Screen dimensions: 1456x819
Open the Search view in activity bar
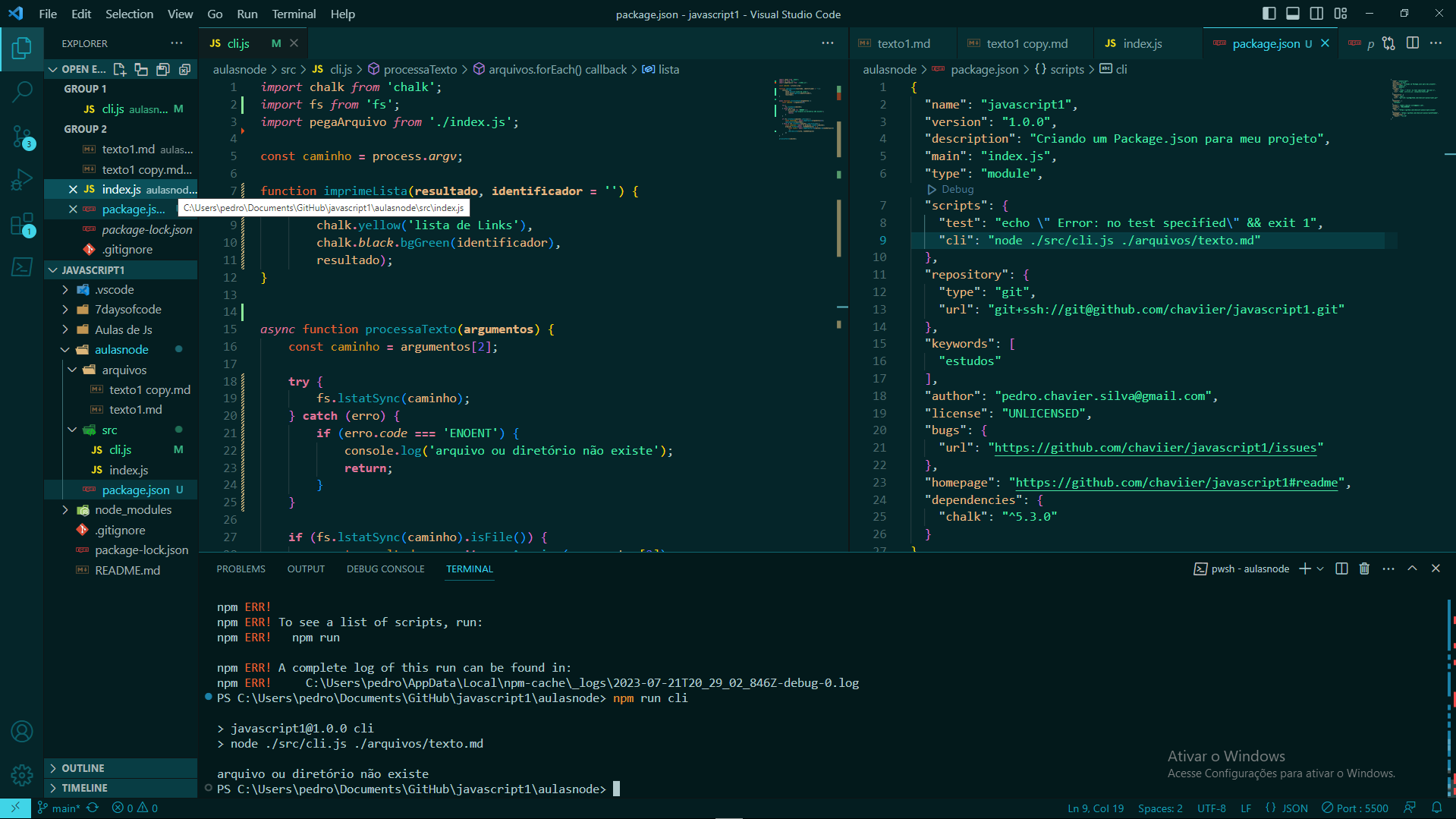click(22, 93)
